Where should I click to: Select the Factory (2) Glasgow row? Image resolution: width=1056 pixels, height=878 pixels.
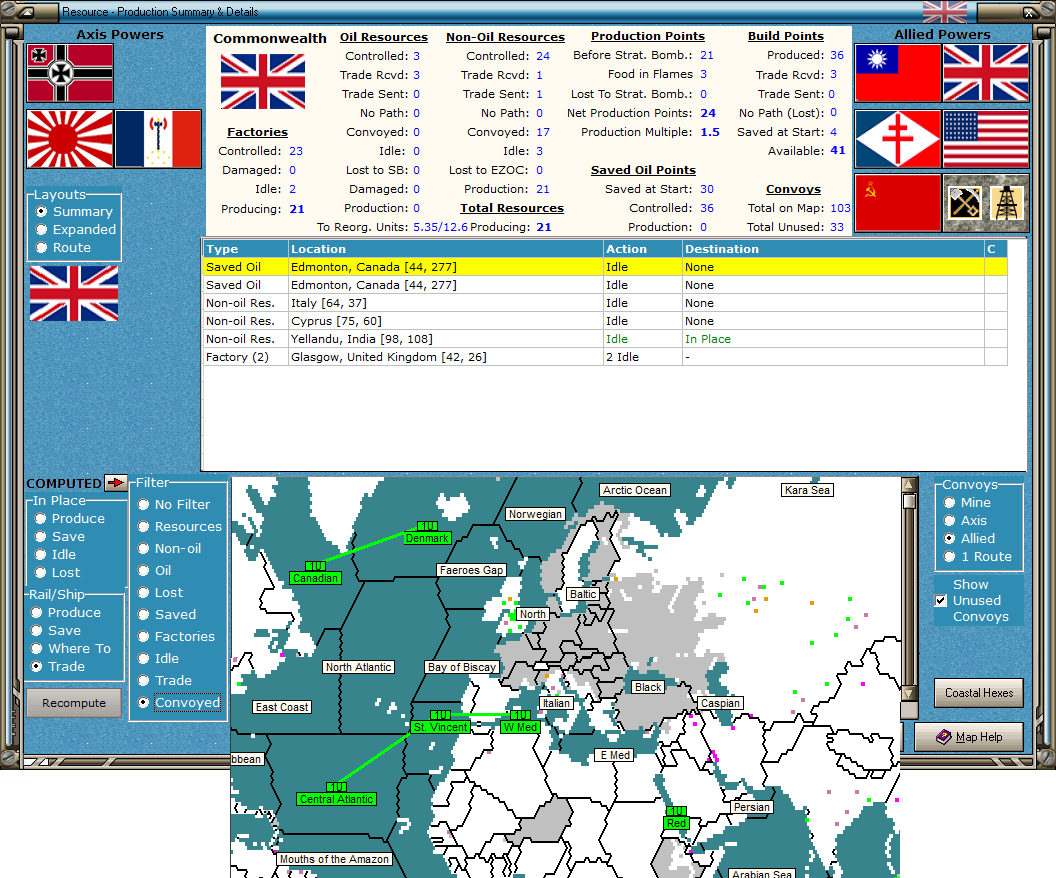[x=605, y=357]
